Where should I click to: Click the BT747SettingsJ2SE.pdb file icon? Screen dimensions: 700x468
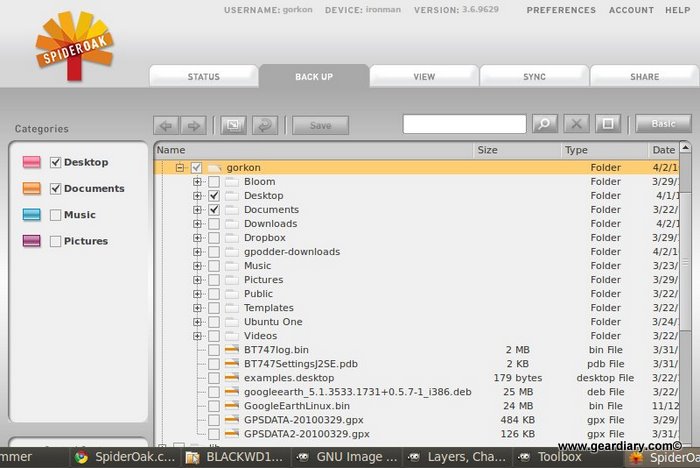[232, 364]
